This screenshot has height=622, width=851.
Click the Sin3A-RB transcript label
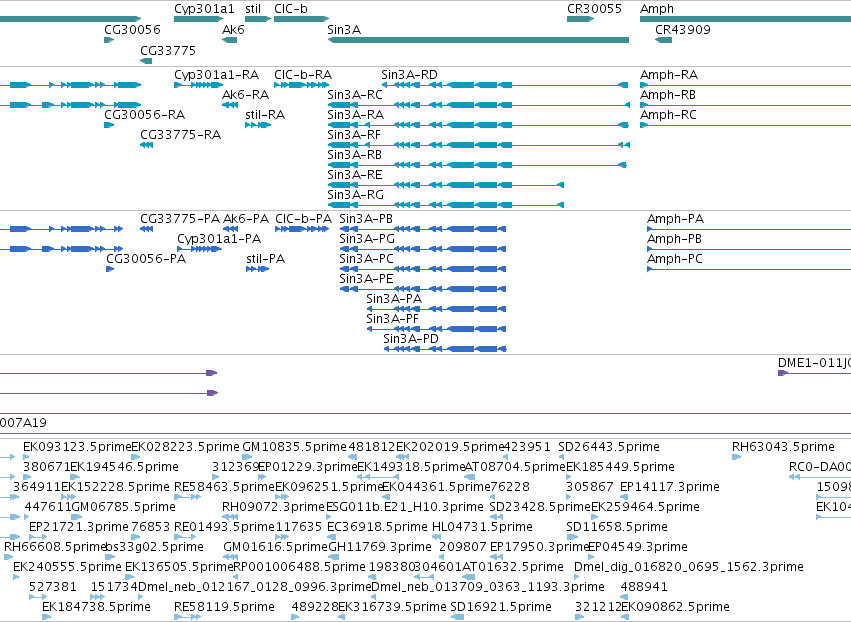(x=354, y=155)
